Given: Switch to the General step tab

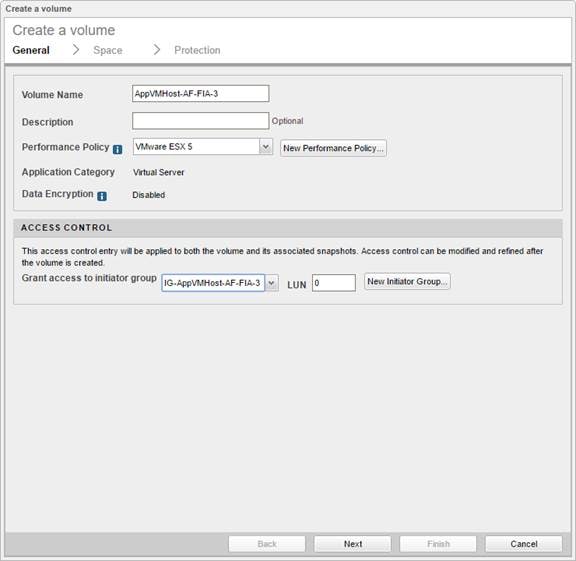Looking at the screenshot, I should coord(31,50).
